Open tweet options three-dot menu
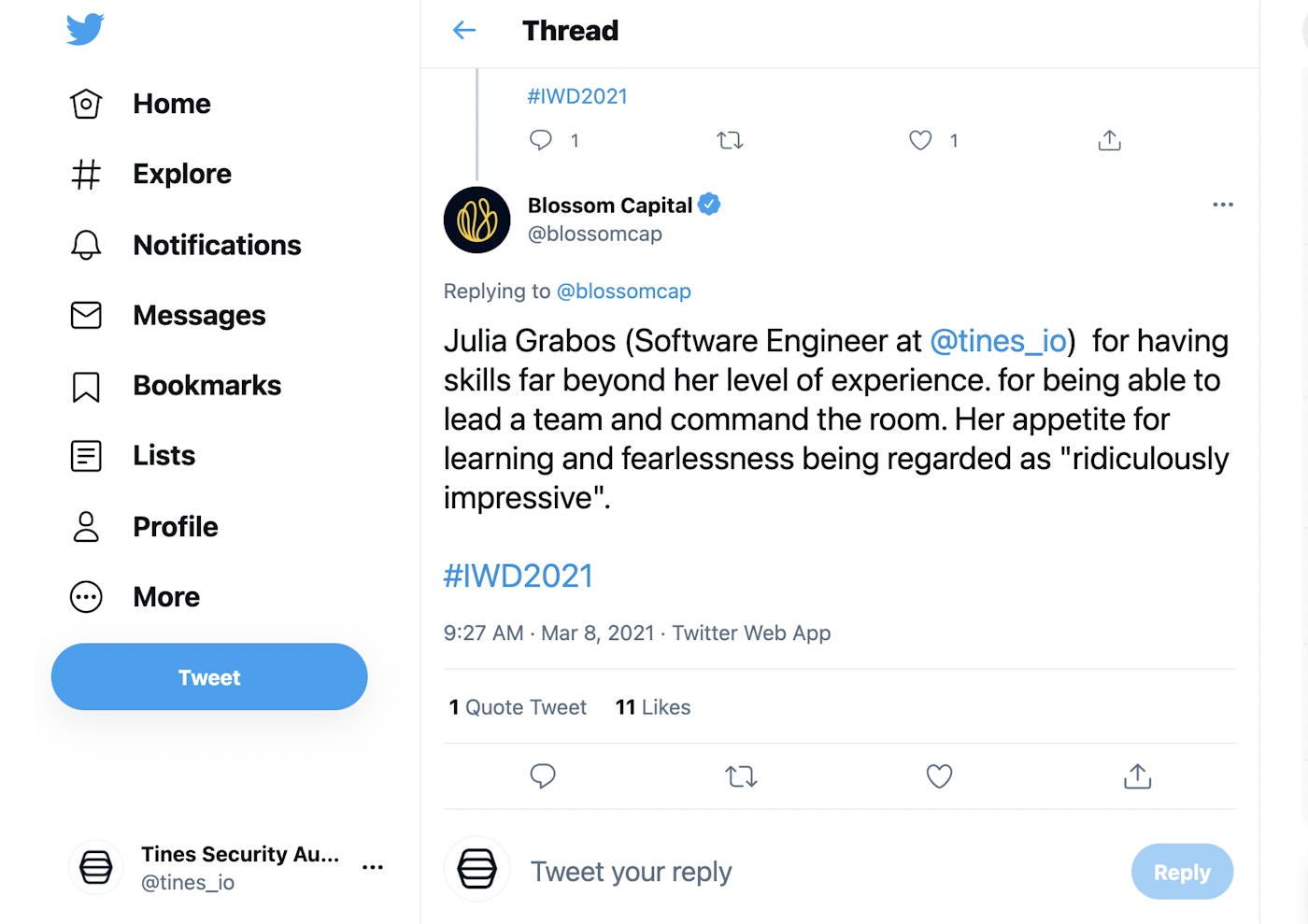The image size is (1308, 924). coord(1223,205)
